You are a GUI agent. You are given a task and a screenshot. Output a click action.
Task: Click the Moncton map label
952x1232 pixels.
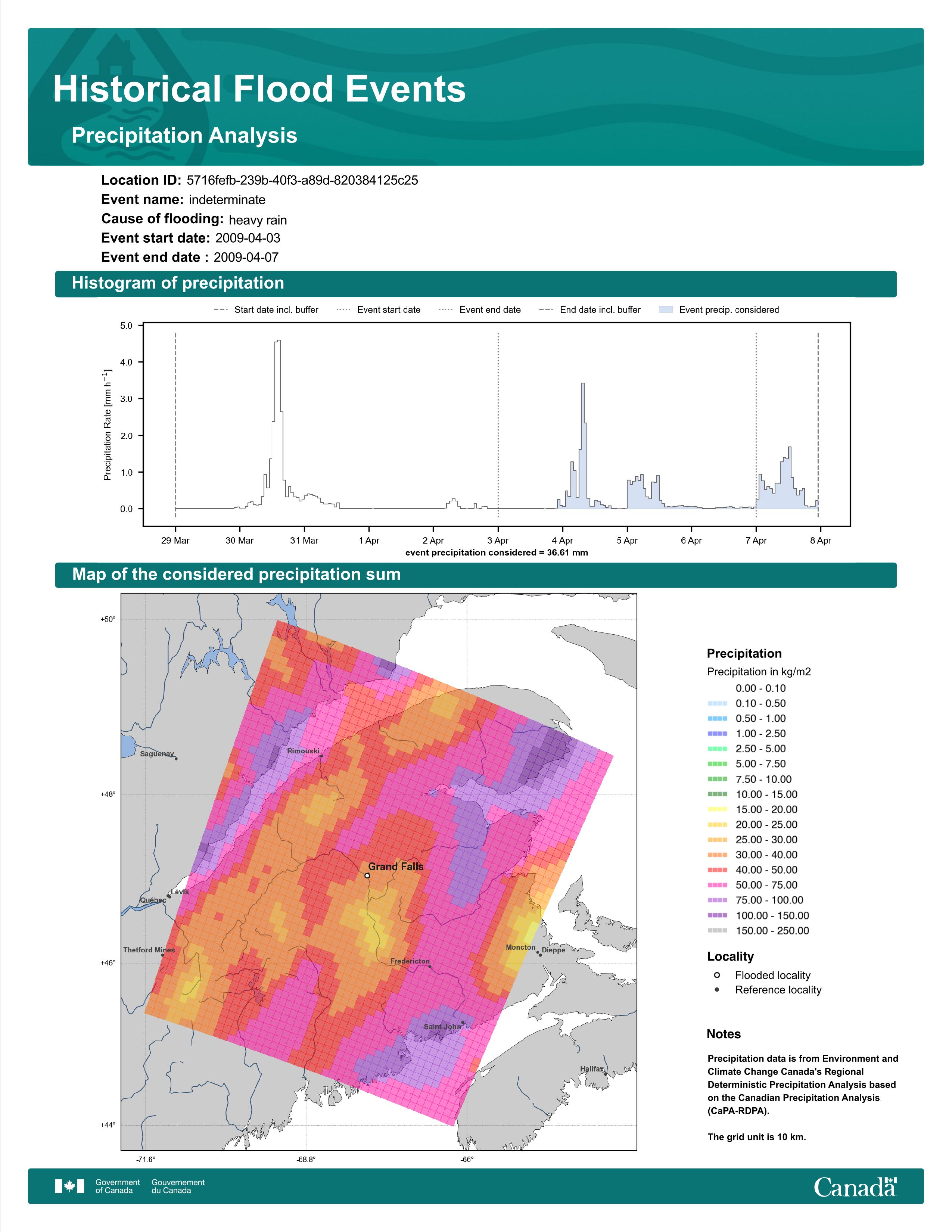click(520, 947)
